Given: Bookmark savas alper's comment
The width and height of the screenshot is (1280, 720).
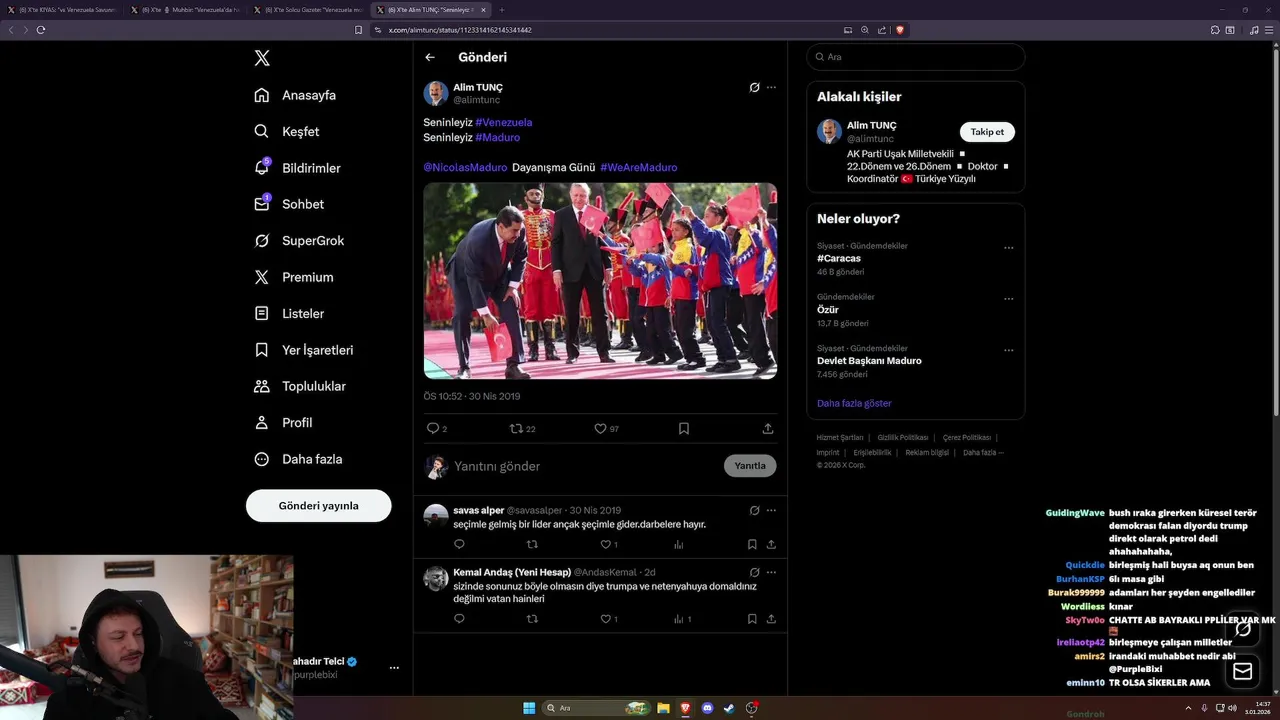Looking at the screenshot, I should point(752,544).
